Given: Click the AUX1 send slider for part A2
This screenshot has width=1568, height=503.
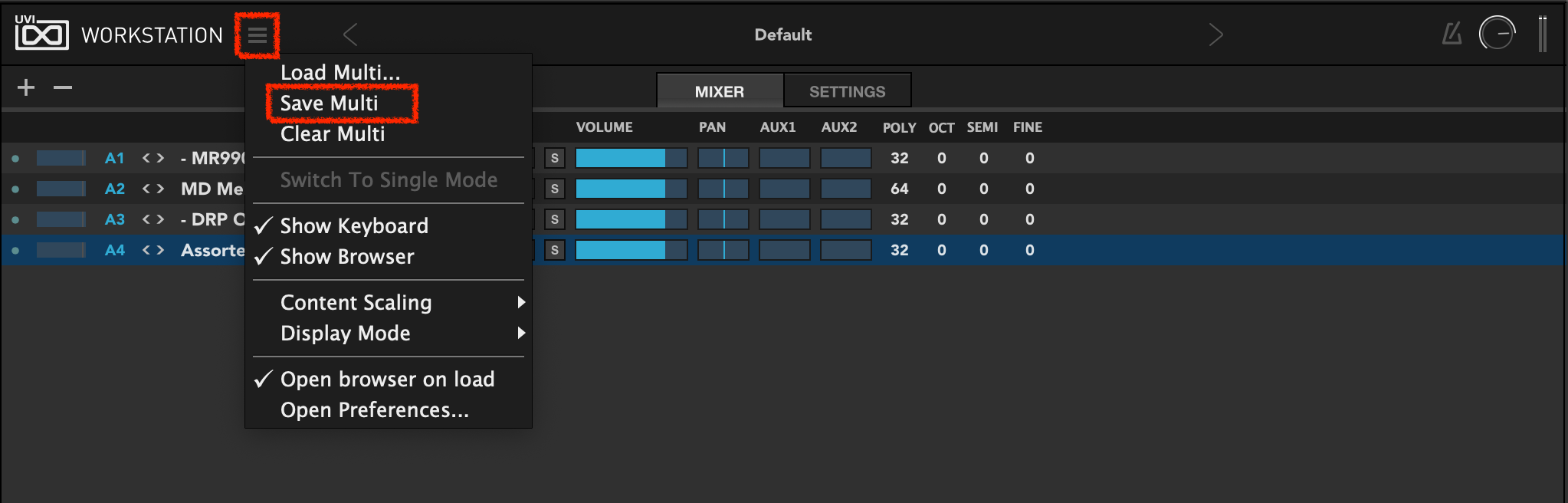Looking at the screenshot, I should click(785, 189).
